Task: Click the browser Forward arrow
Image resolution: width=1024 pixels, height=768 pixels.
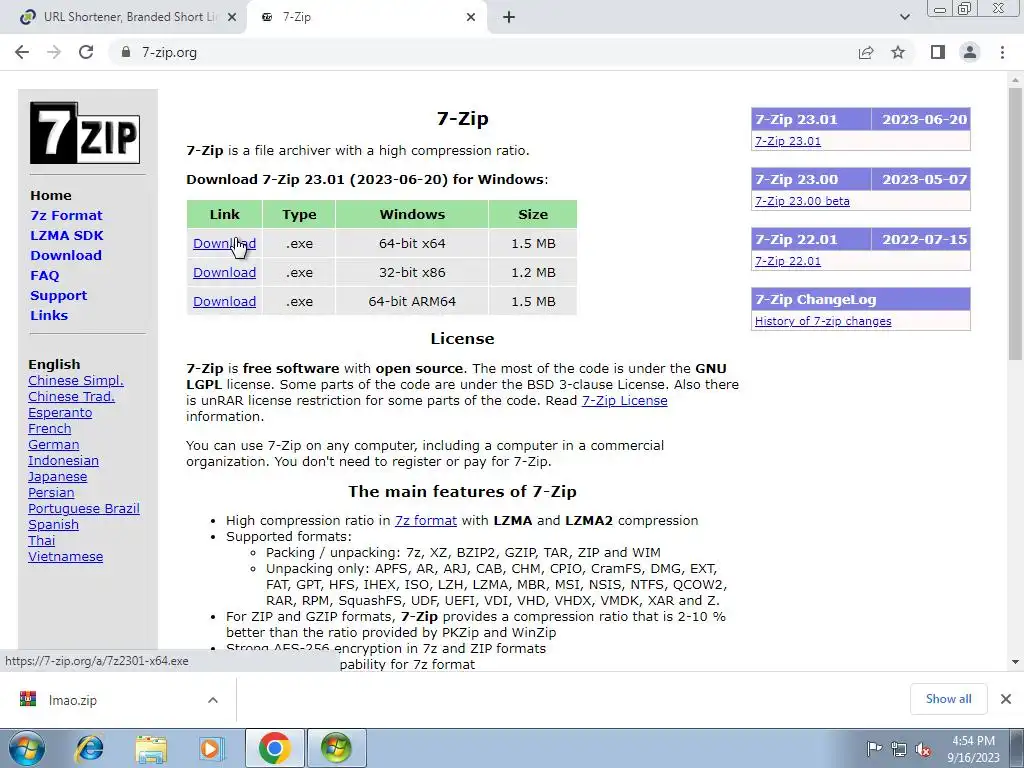Action: [x=54, y=52]
